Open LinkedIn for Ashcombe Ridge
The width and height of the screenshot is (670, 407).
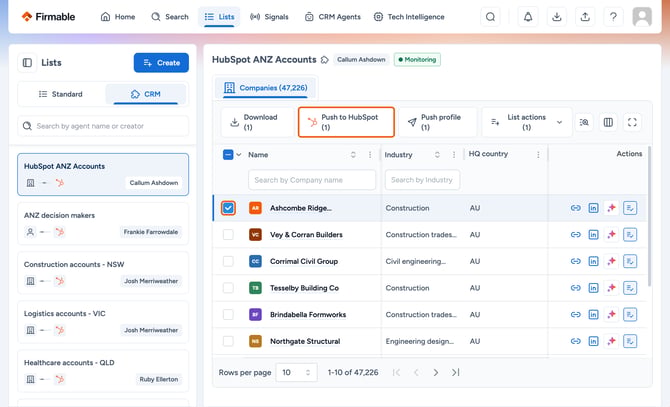[x=594, y=208]
